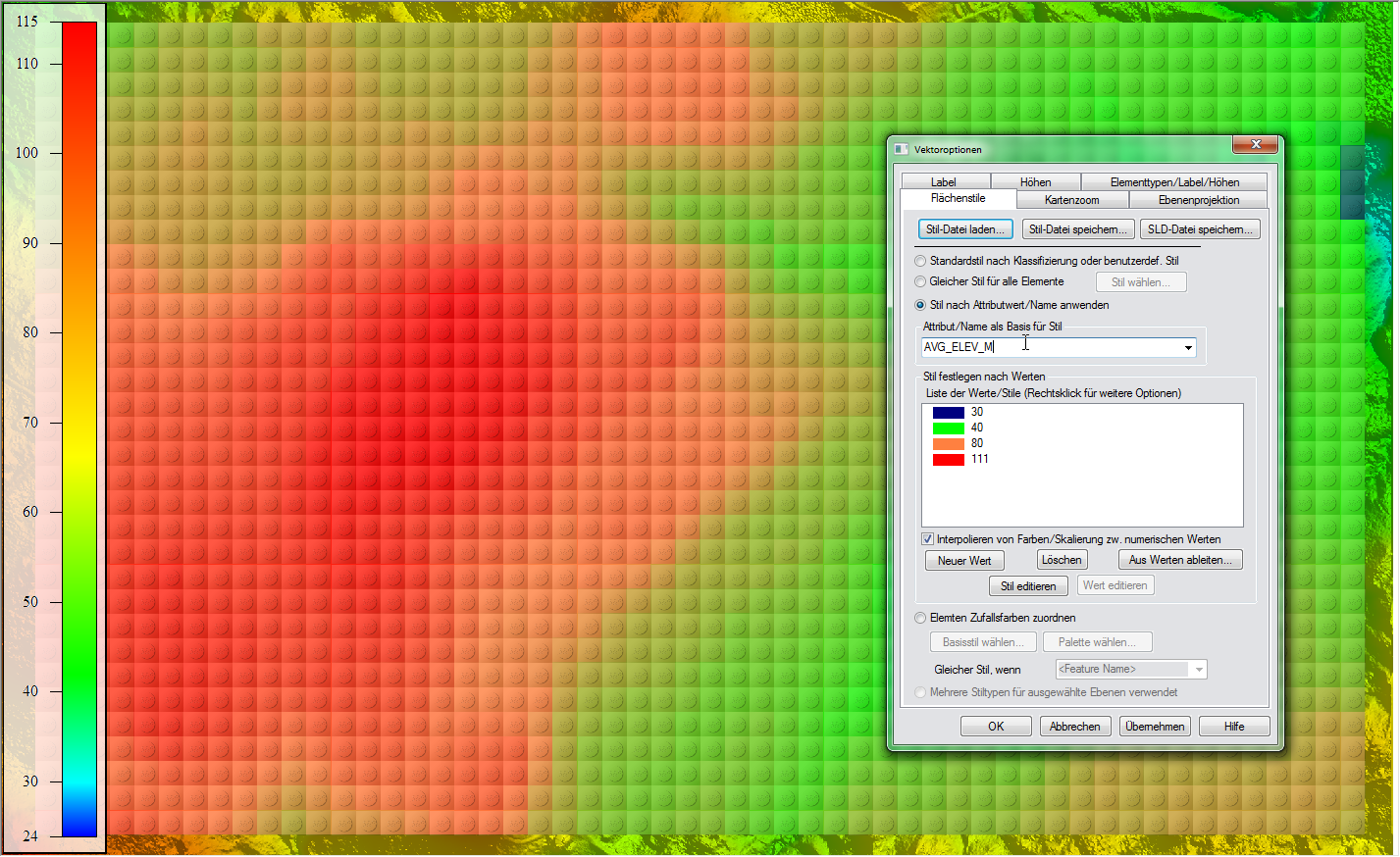Click the green swatch for value 40

[x=948, y=428]
